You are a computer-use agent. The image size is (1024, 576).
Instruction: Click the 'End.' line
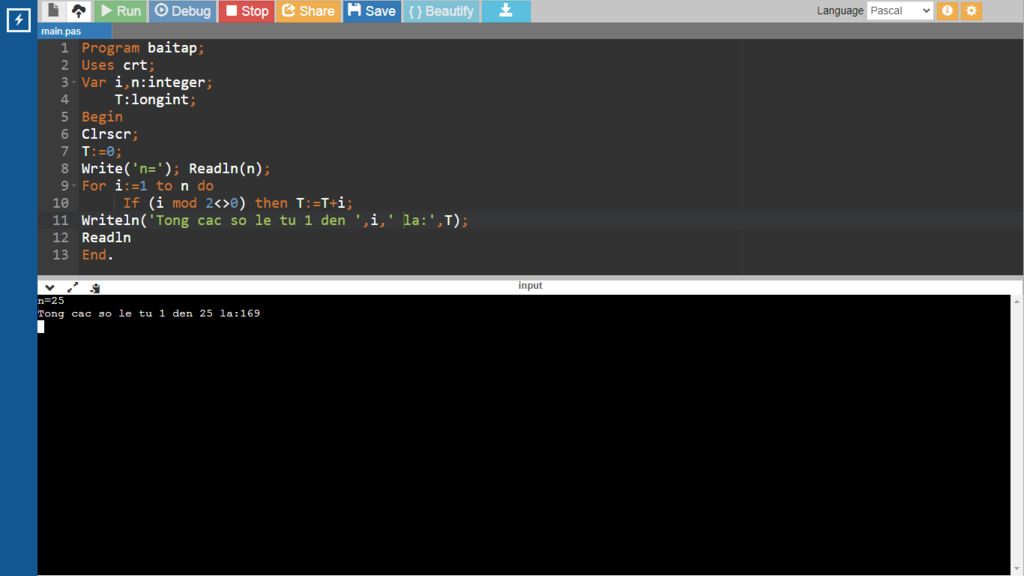[x=97, y=255]
